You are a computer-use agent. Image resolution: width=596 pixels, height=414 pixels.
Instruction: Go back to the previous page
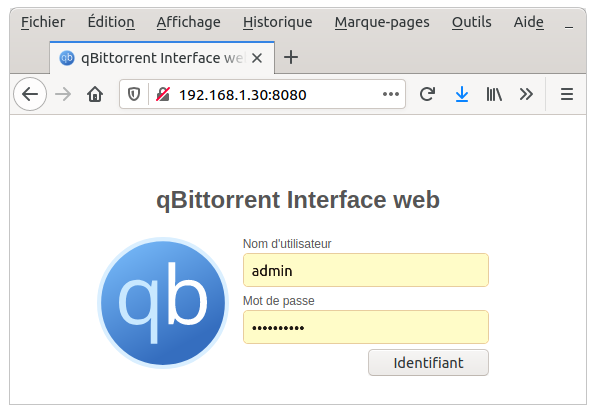coord(30,94)
